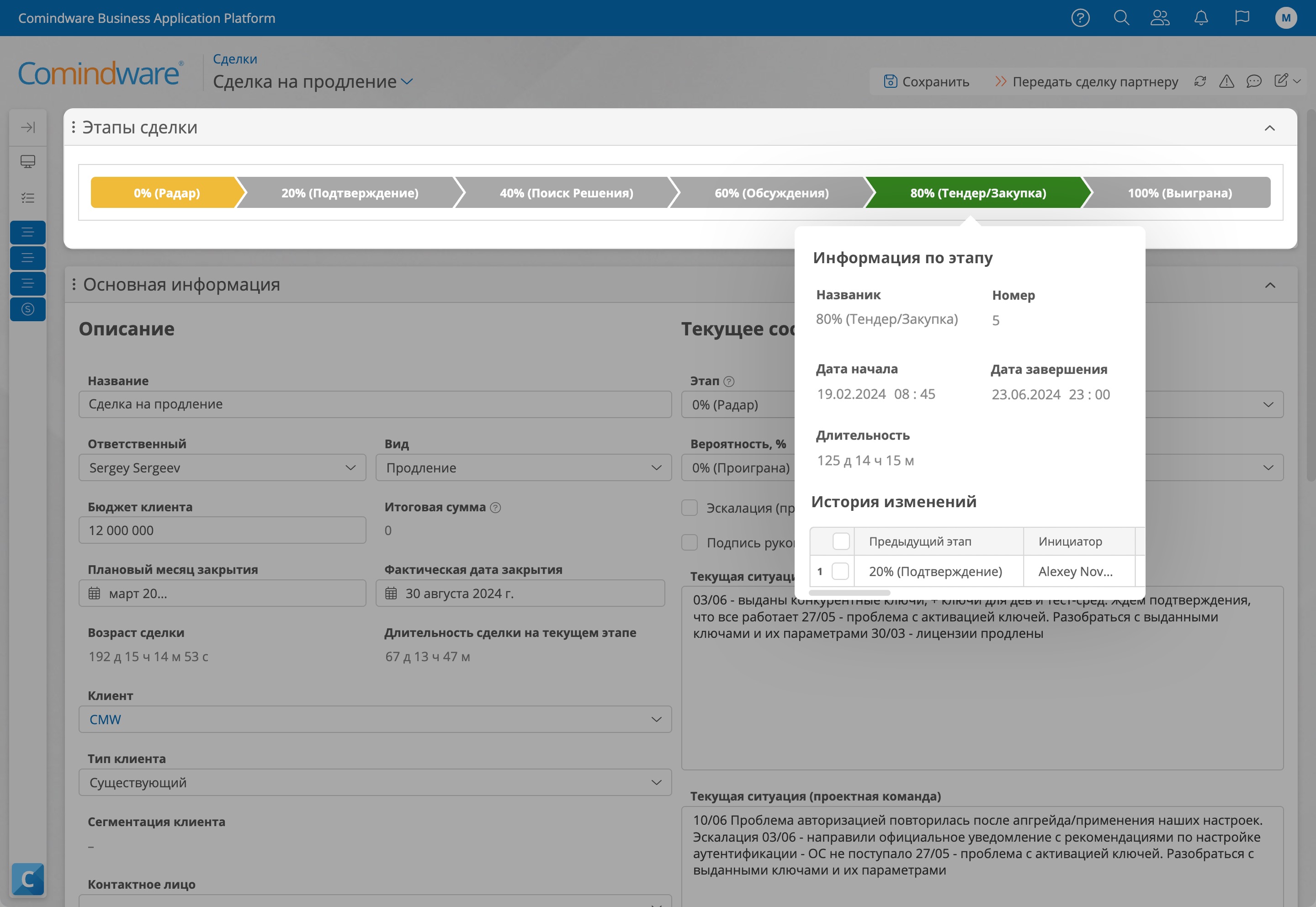This screenshot has height=907, width=1316.
Task: Click drag handle of Основная информация panel
Action: click(x=74, y=284)
